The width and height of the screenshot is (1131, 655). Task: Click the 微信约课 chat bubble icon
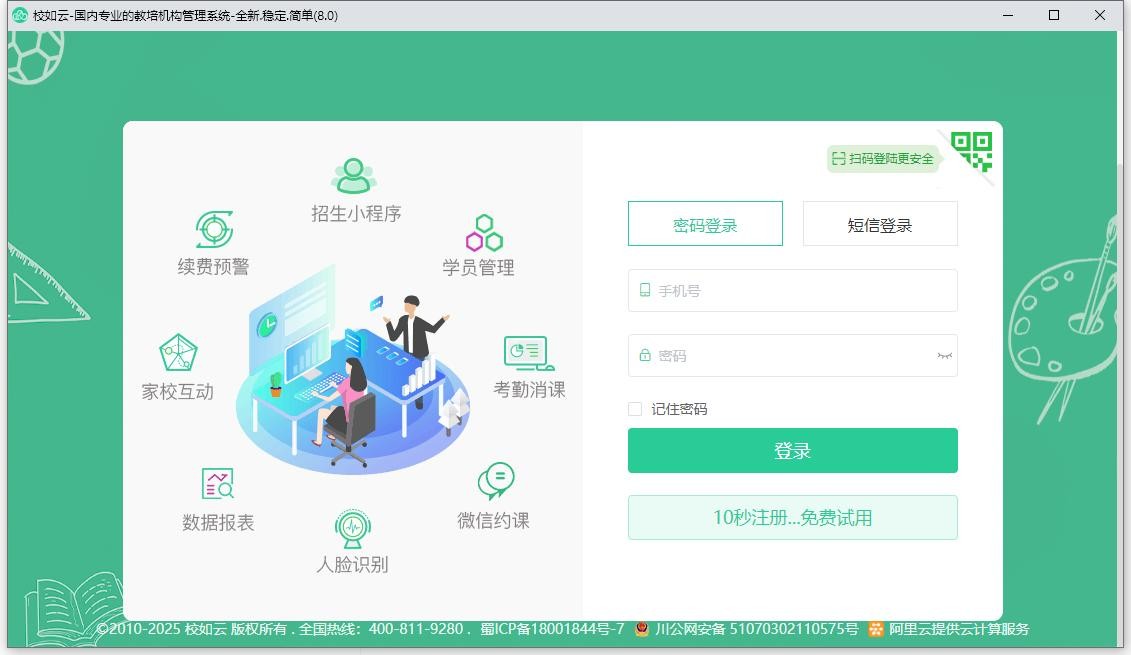click(x=496, y=480)
